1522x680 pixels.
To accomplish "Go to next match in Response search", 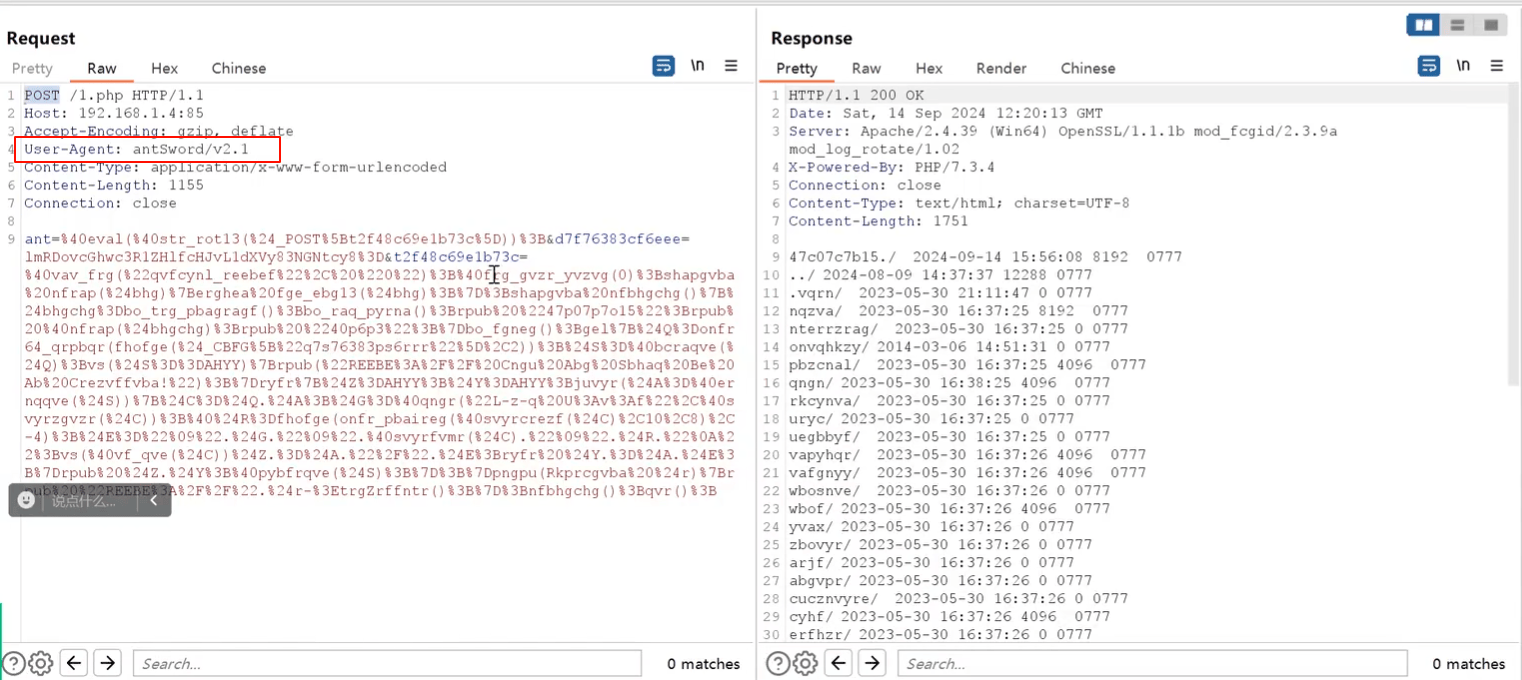I will click(x=872, y=663).
